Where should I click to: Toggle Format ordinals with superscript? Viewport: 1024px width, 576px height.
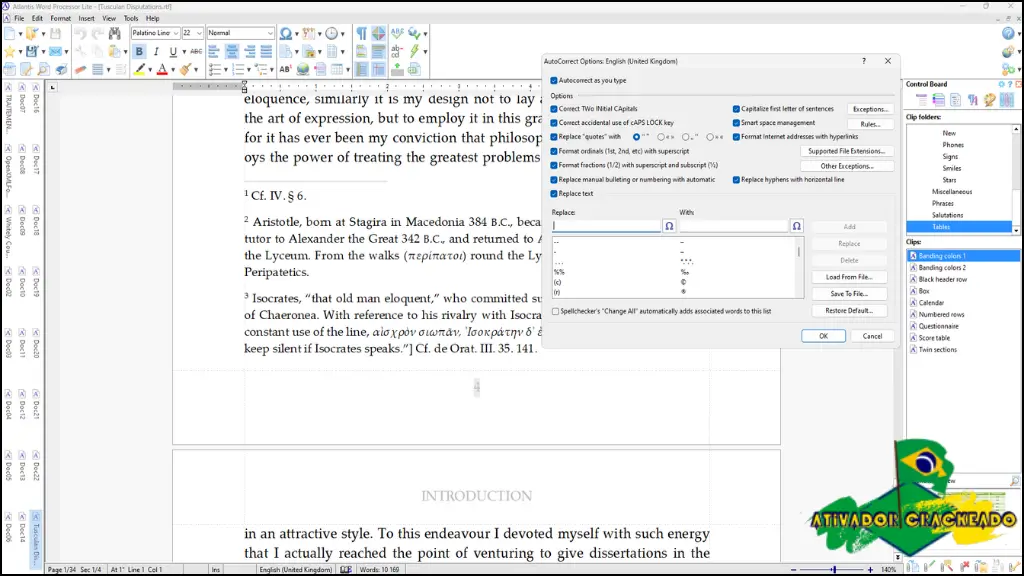point(554,152)
